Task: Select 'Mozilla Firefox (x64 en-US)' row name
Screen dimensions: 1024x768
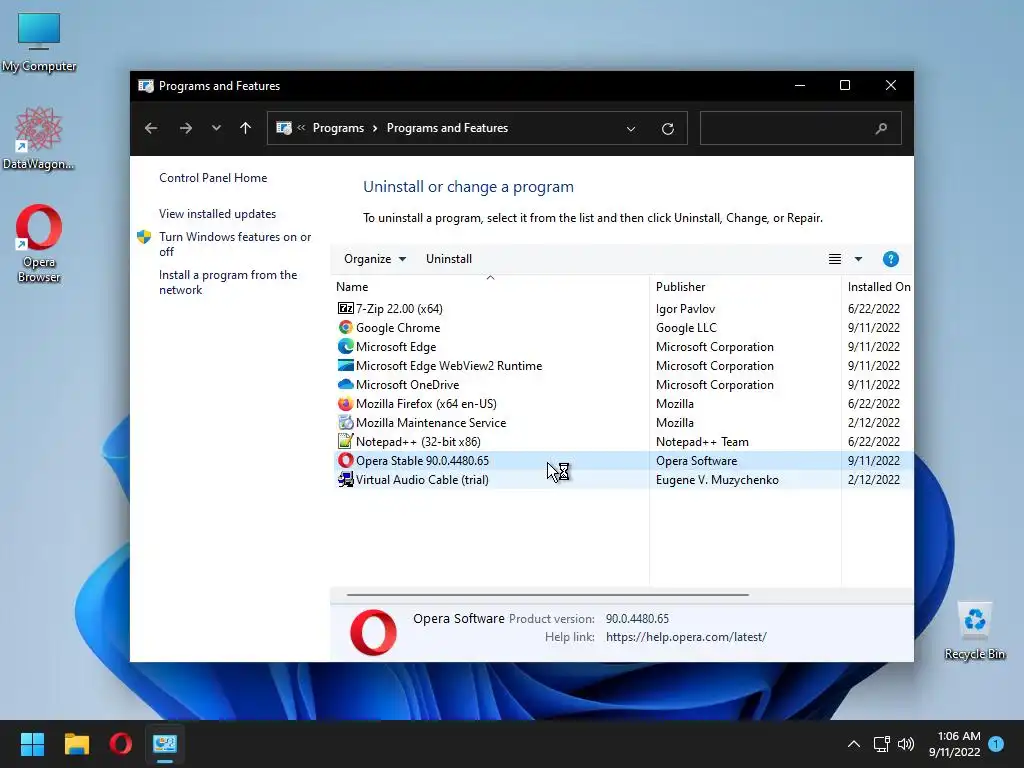Action: [426, 404]
